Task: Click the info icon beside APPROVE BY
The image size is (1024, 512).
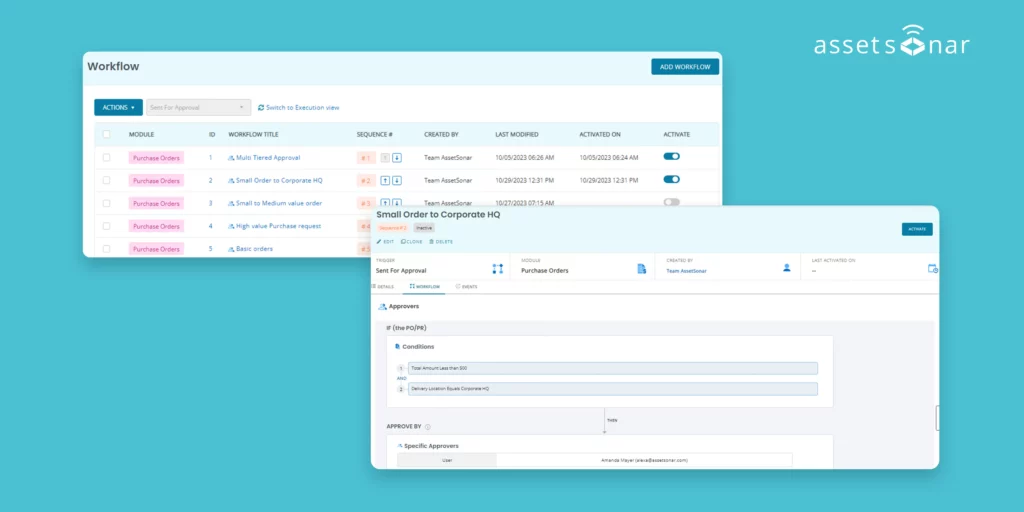Action: click(428, 426)
